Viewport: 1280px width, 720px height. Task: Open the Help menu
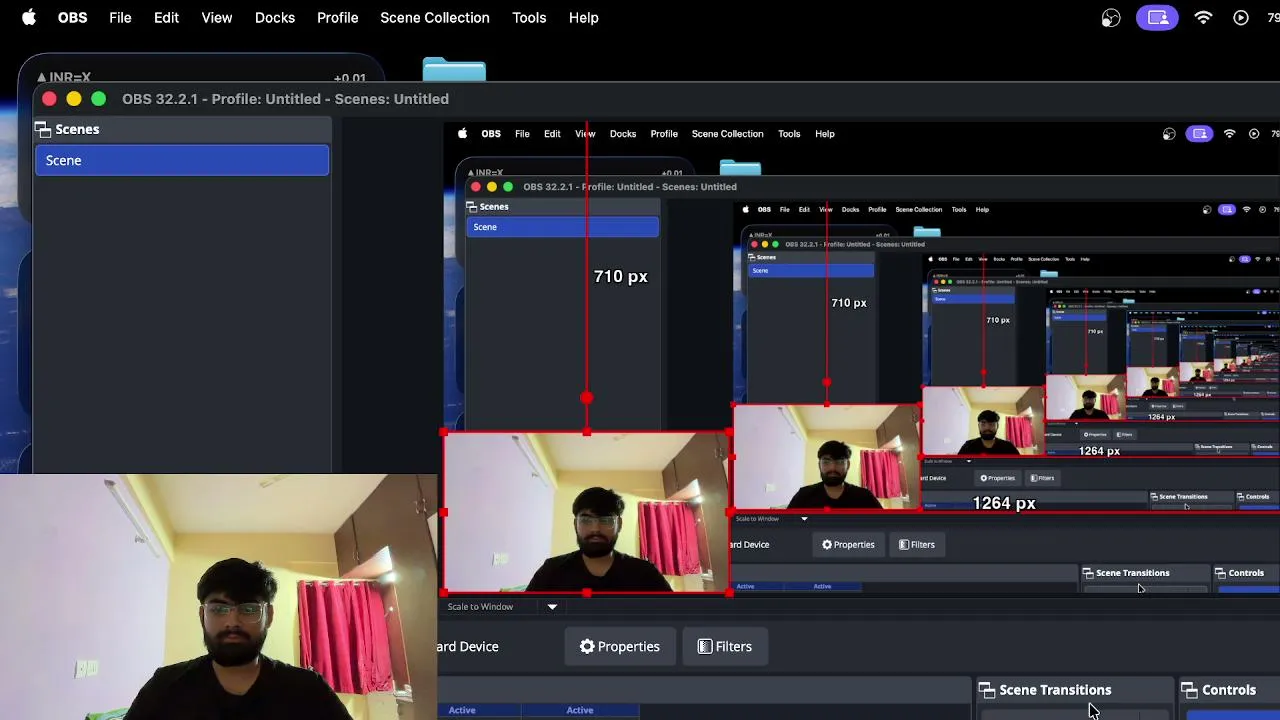pyautogui.click(x=584, y=17)
